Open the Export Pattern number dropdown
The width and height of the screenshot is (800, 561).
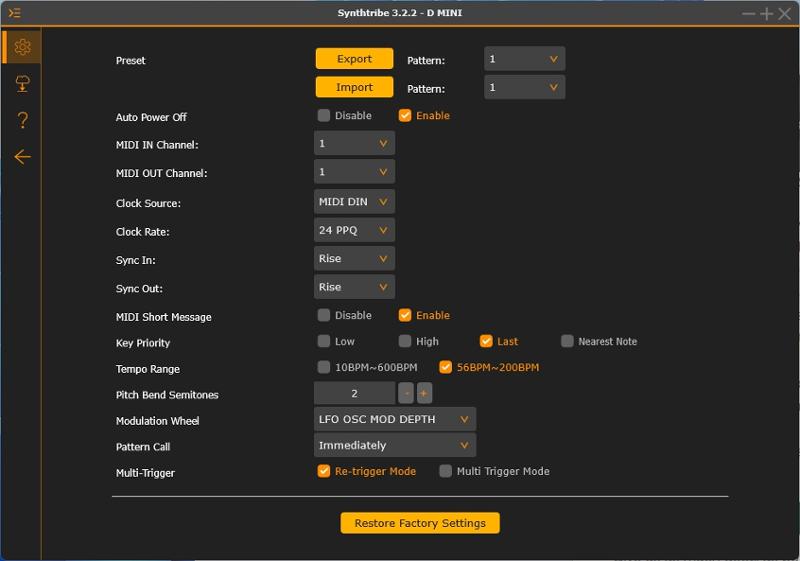pyautogui.click(x=524, y=59)
